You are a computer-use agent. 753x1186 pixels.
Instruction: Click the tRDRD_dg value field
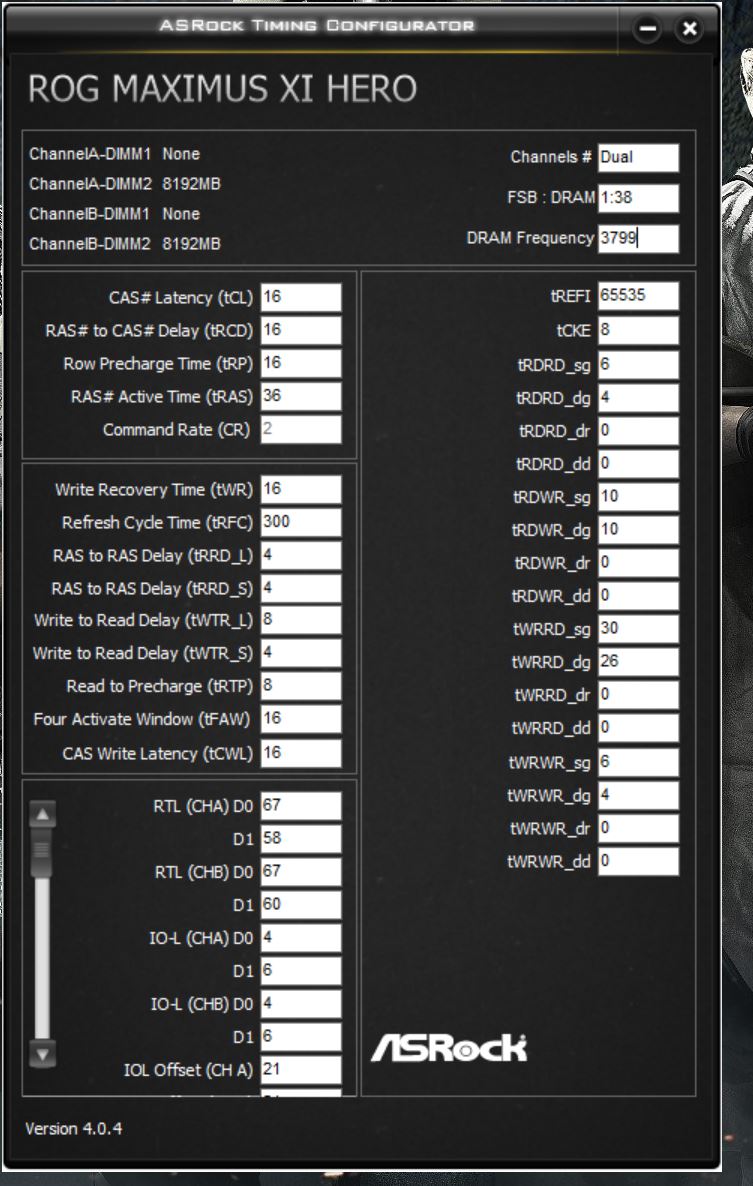(638, 398)
